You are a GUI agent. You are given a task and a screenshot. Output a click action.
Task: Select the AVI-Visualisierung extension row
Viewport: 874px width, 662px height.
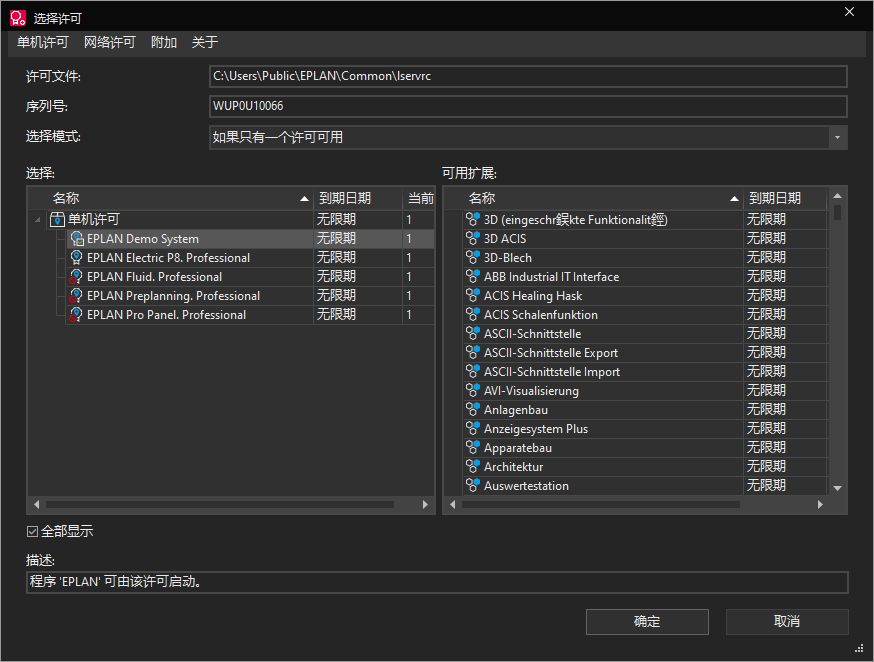(x=600, y=391)
